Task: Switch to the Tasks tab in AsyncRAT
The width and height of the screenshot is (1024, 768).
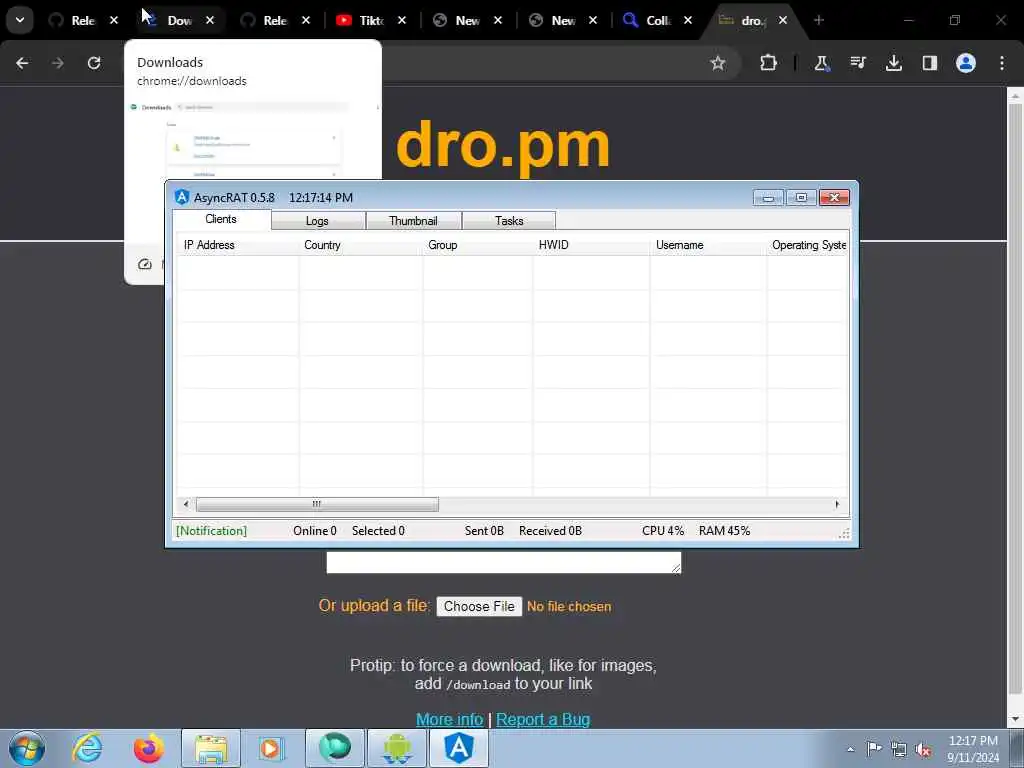Action: 509,221
